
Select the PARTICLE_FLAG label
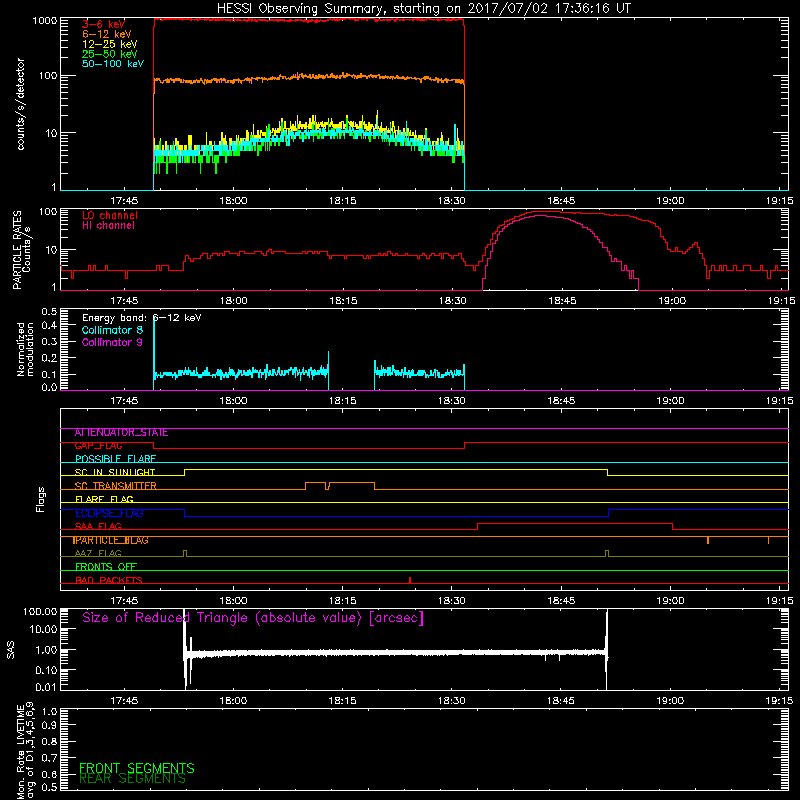point(110,540)
